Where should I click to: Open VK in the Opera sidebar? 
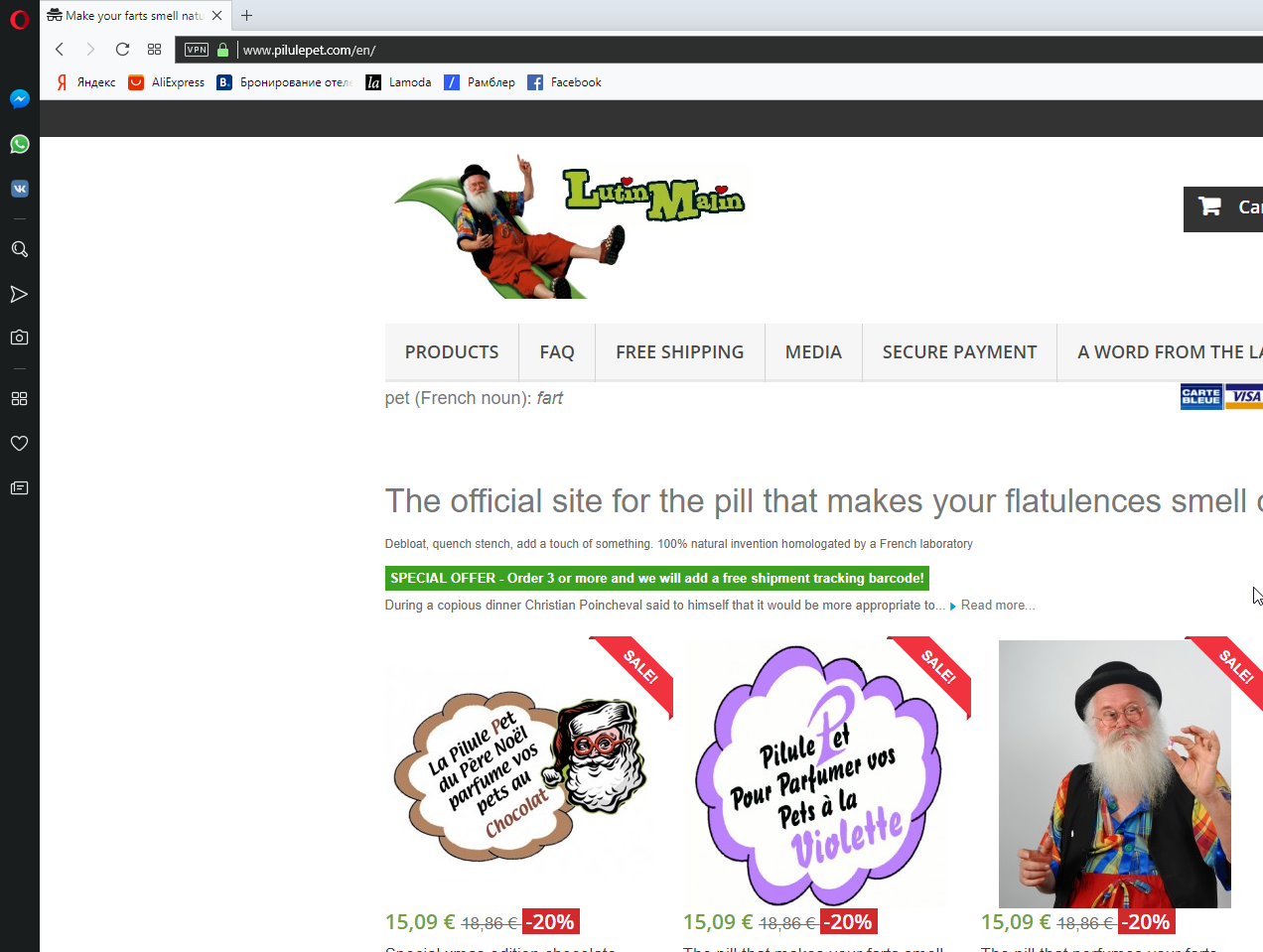(x=19, y=189)
